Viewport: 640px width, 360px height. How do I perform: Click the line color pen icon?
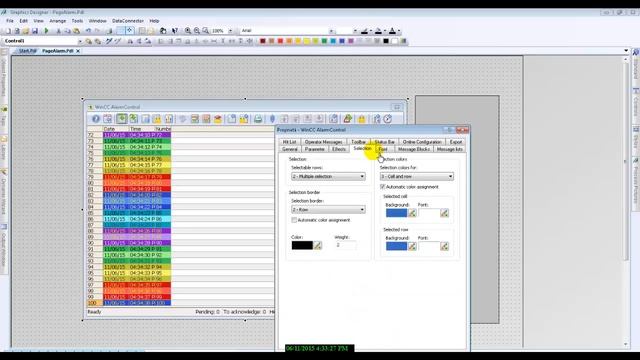click(x=364, y=31)
